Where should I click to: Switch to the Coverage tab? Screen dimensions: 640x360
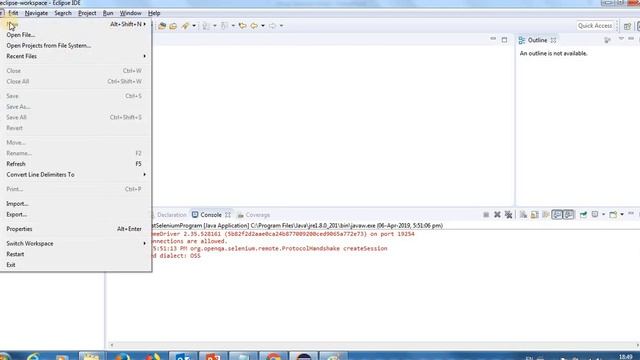(254, 215)
